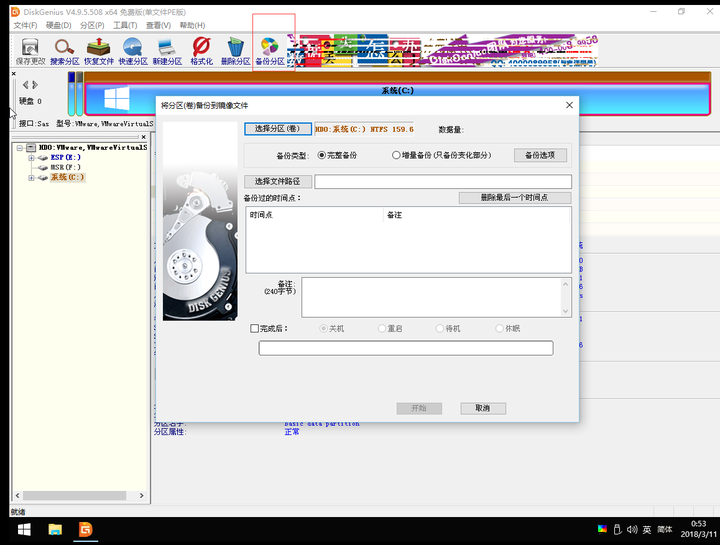This screenshot has height=545, width=720.
Task: Click the Windows Start button
Action: point(24,529)
